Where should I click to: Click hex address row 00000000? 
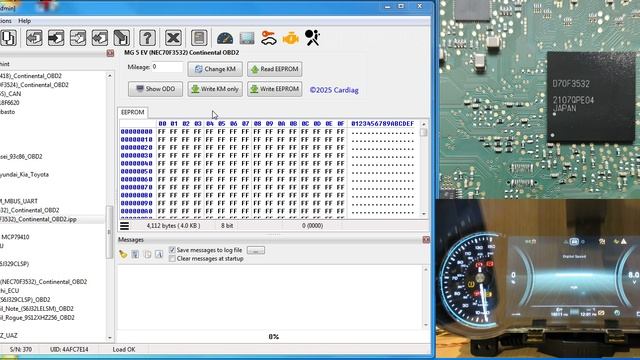[x=136, y=132]
